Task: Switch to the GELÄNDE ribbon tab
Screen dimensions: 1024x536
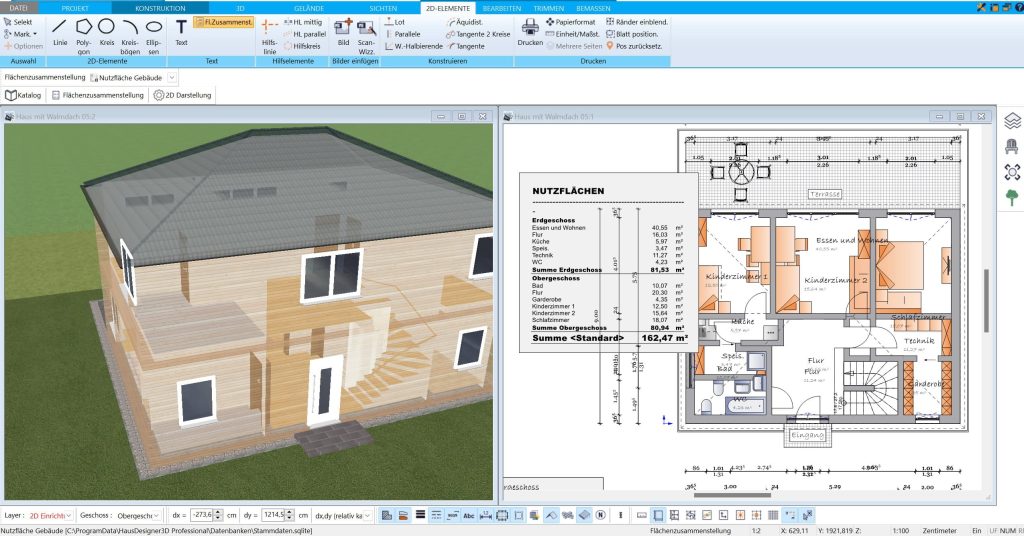Action: 309,8
